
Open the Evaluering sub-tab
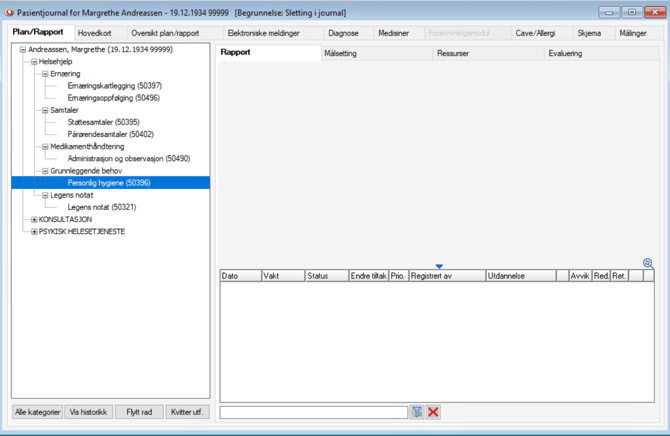click(565, 53)
